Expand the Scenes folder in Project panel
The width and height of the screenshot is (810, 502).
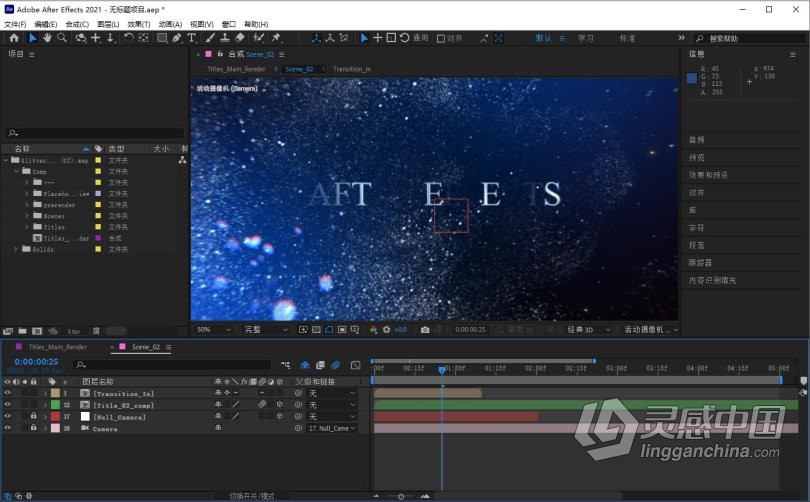pyautogui.click(x=27, y=216)
